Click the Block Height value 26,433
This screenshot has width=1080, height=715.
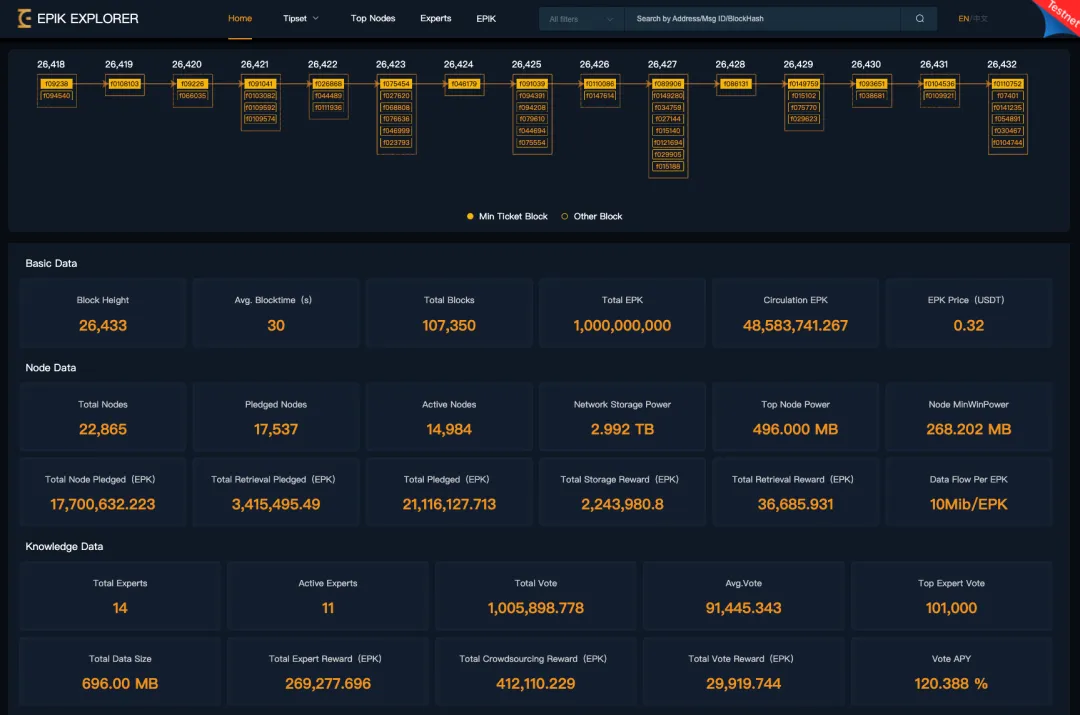[x=103, y=325]
